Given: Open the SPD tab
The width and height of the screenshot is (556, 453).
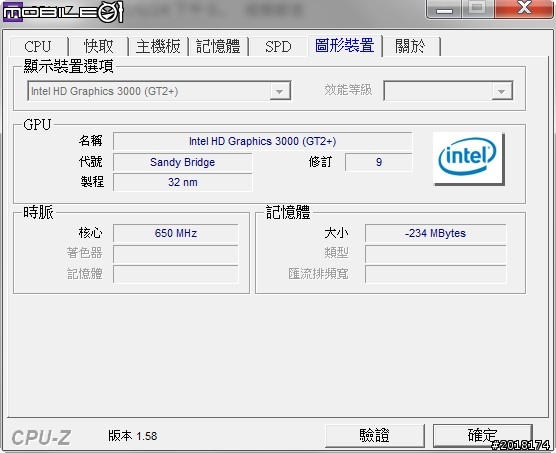Looking at the screenshot, I should coord(278,46).
